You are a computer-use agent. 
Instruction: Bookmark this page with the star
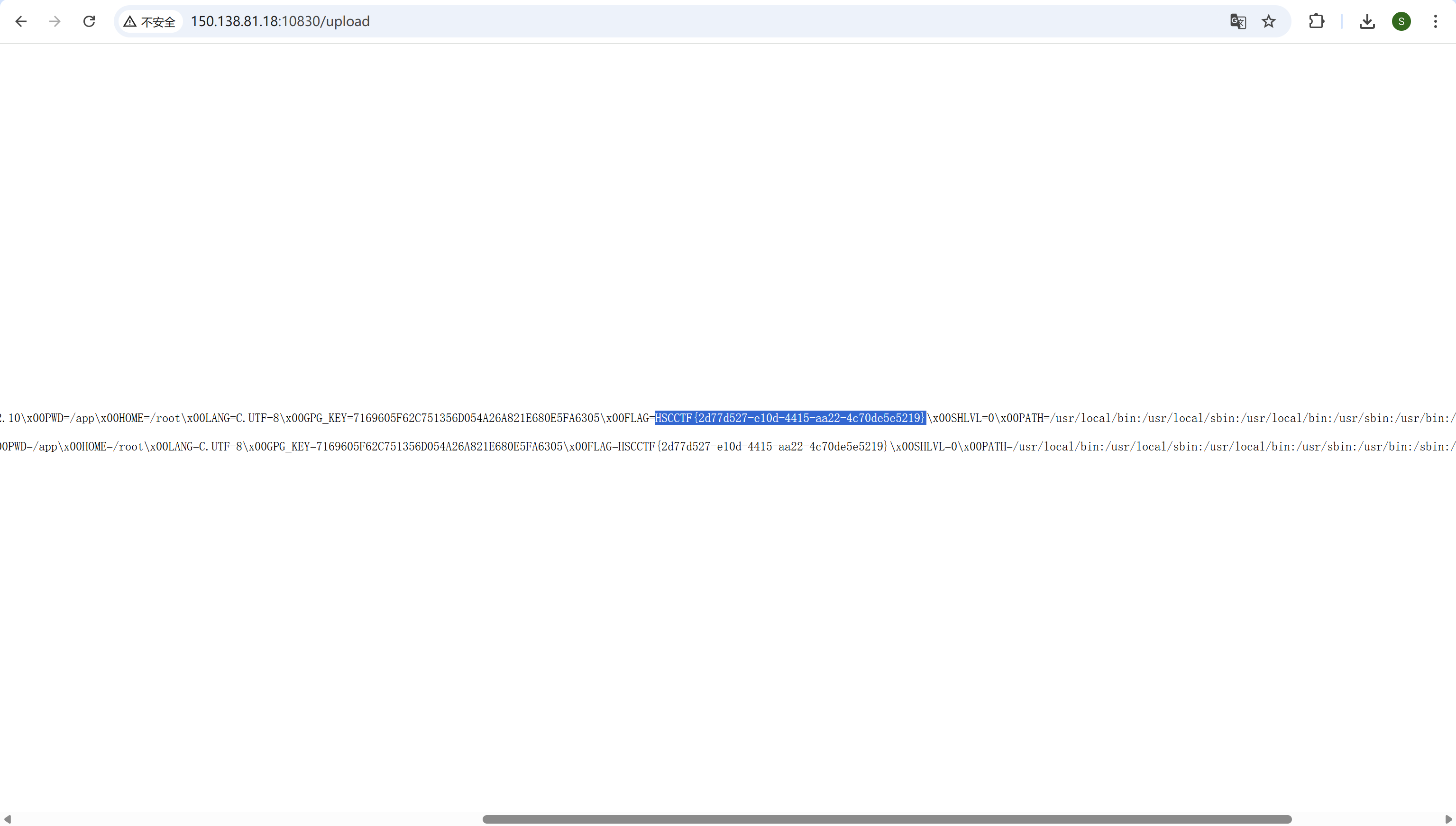pos(1268,21)
